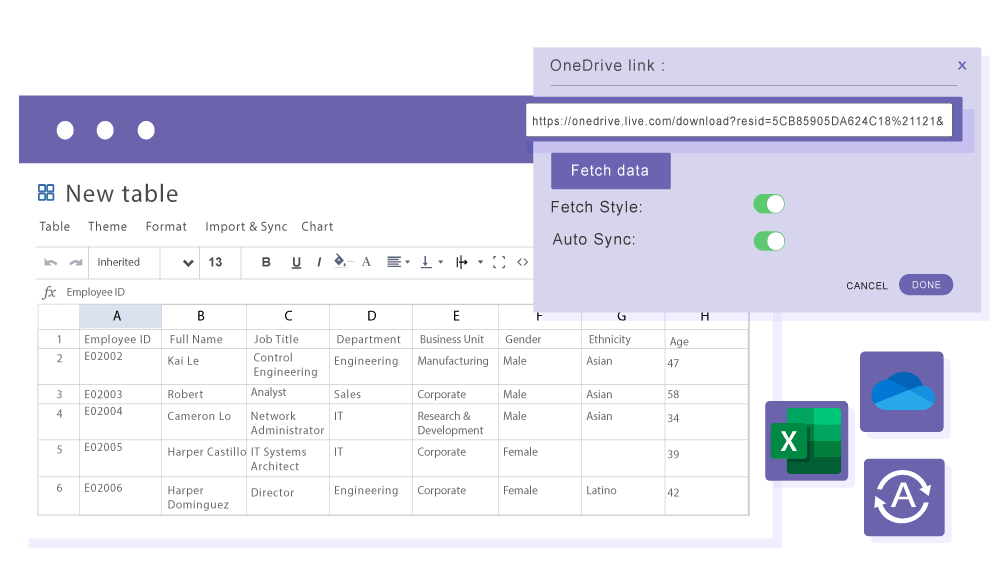Click the OneDrive link URL field
1000x582 pixels.
click(x=739, y=121)
